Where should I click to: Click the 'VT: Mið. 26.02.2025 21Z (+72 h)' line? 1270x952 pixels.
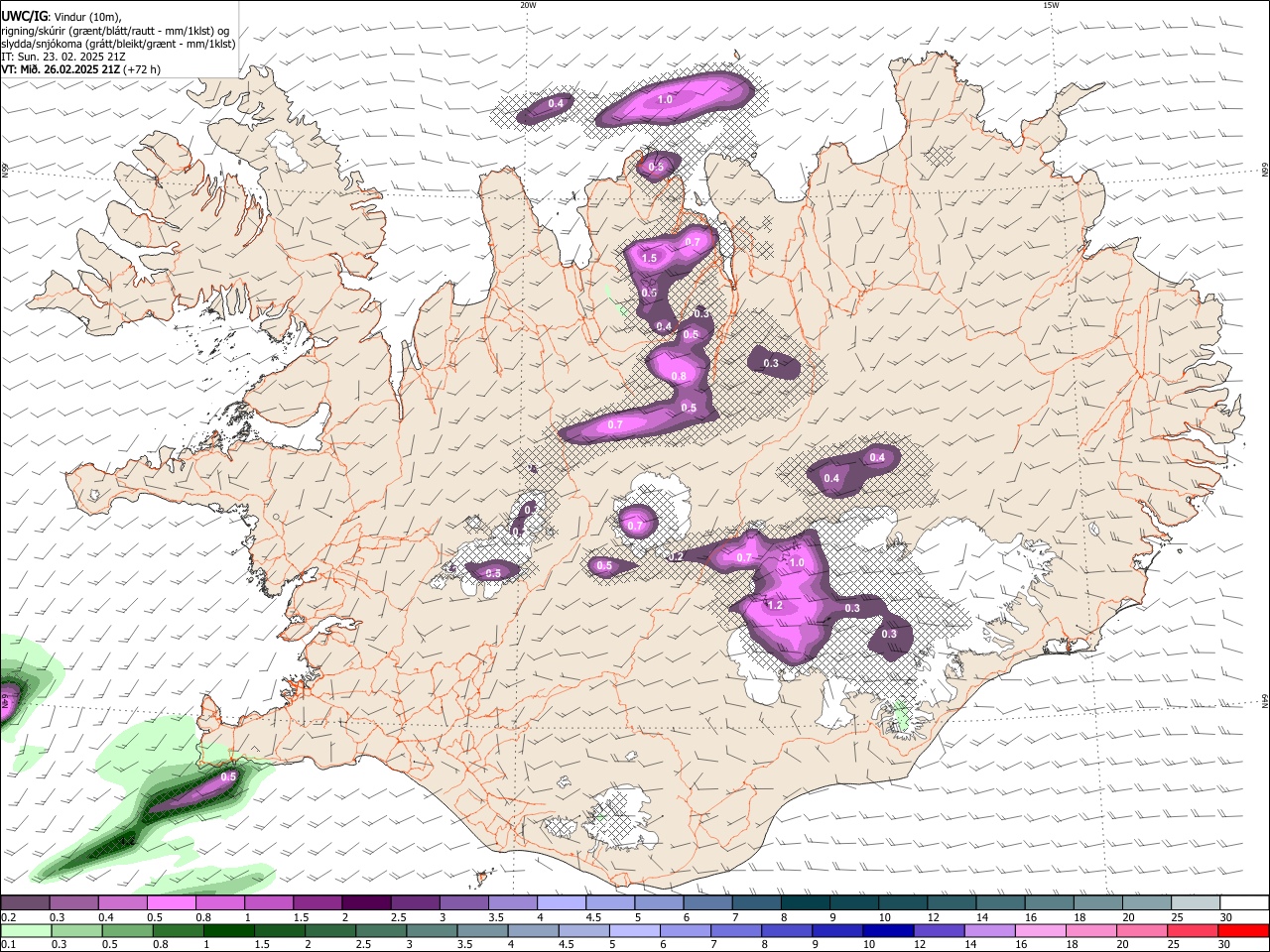[80, 69]
